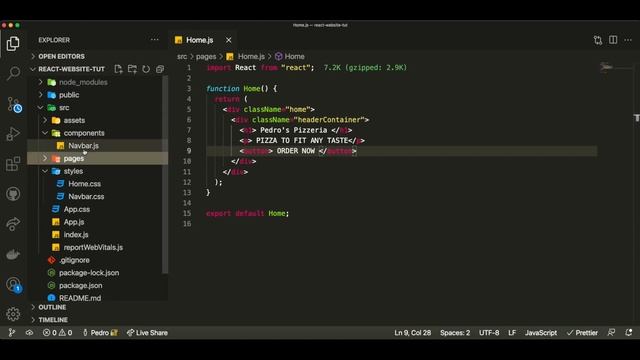Change indentation via Spaces: 2

pos(455,333)
